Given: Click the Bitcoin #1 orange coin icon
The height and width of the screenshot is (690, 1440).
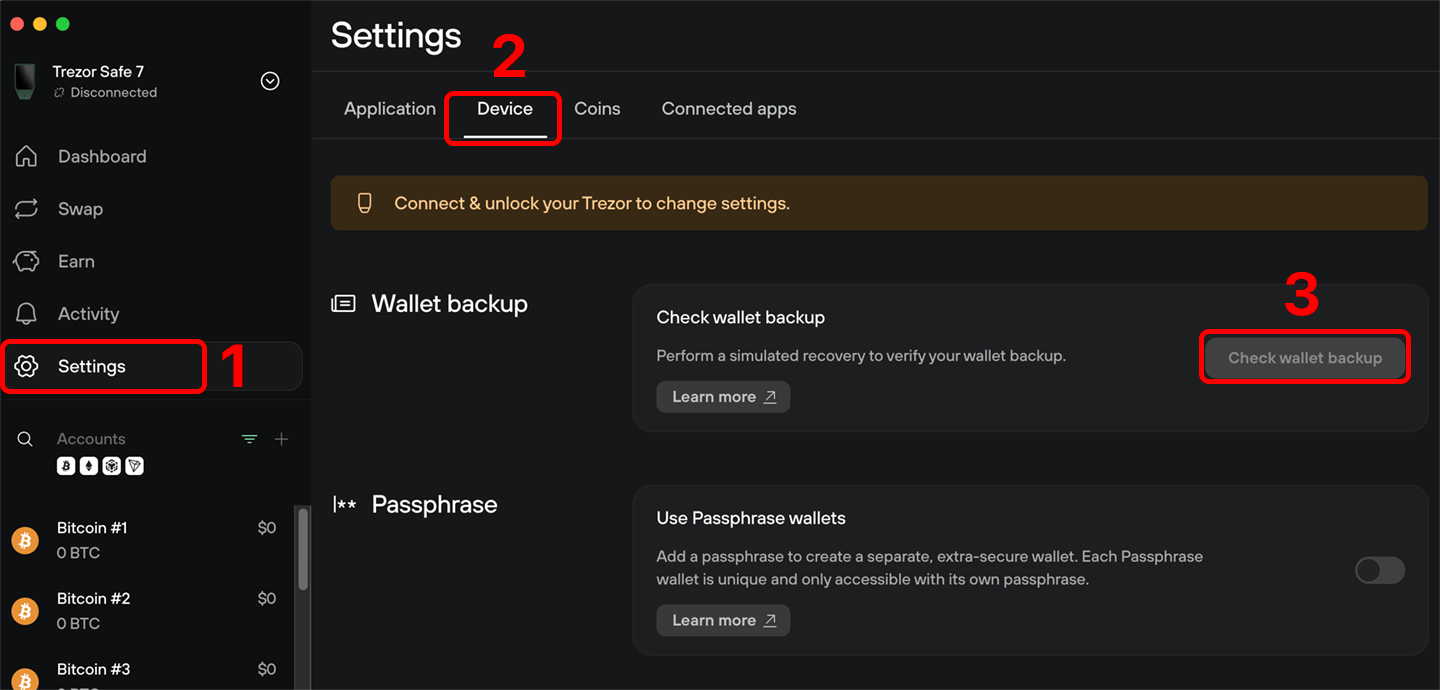Looking at the screenshot, I should point(25,540).
